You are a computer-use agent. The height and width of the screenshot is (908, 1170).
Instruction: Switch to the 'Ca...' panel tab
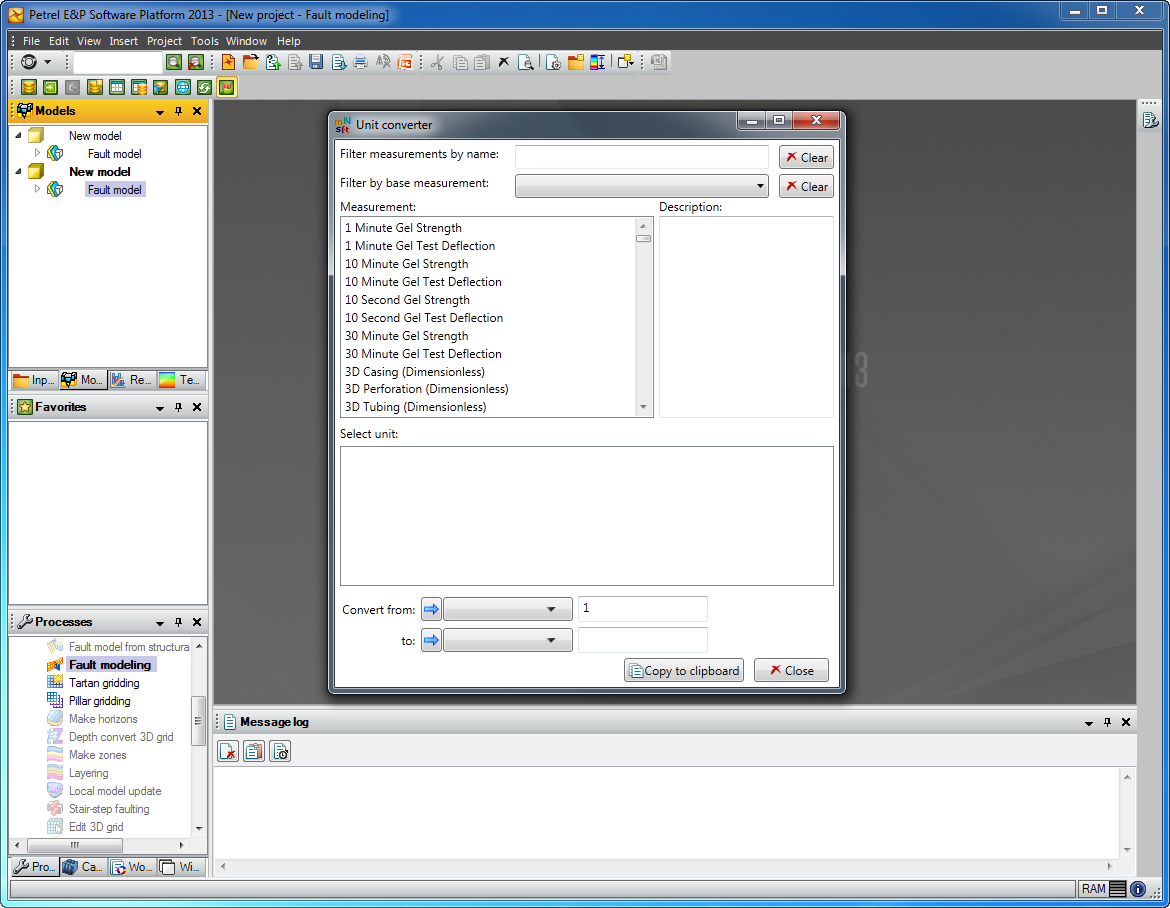pyautogui.click(x=84, y=866)
